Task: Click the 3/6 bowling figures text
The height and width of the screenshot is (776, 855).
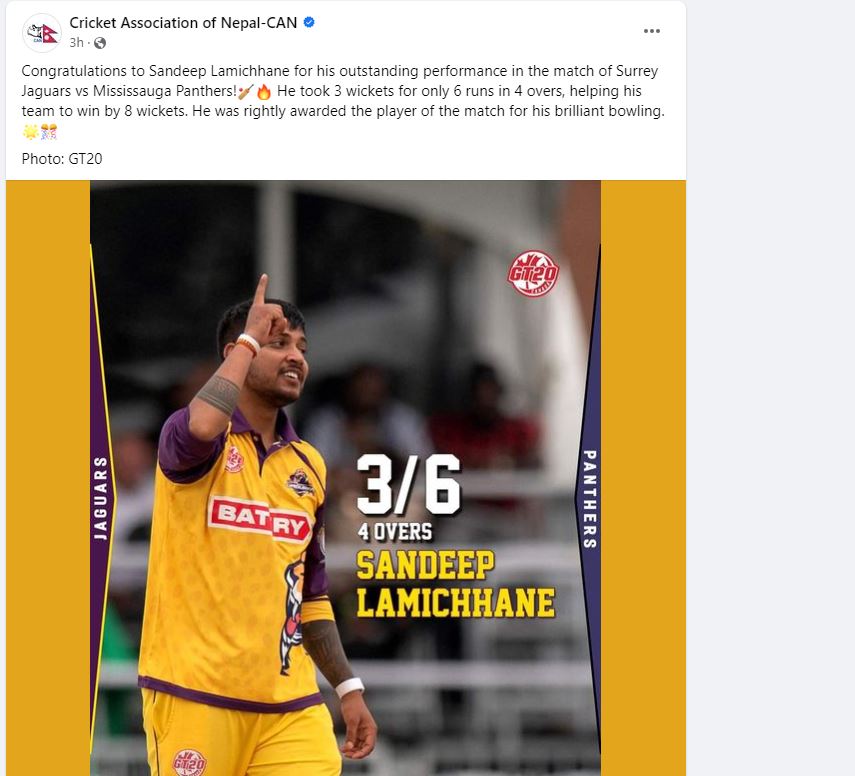Action: point(408,485)
